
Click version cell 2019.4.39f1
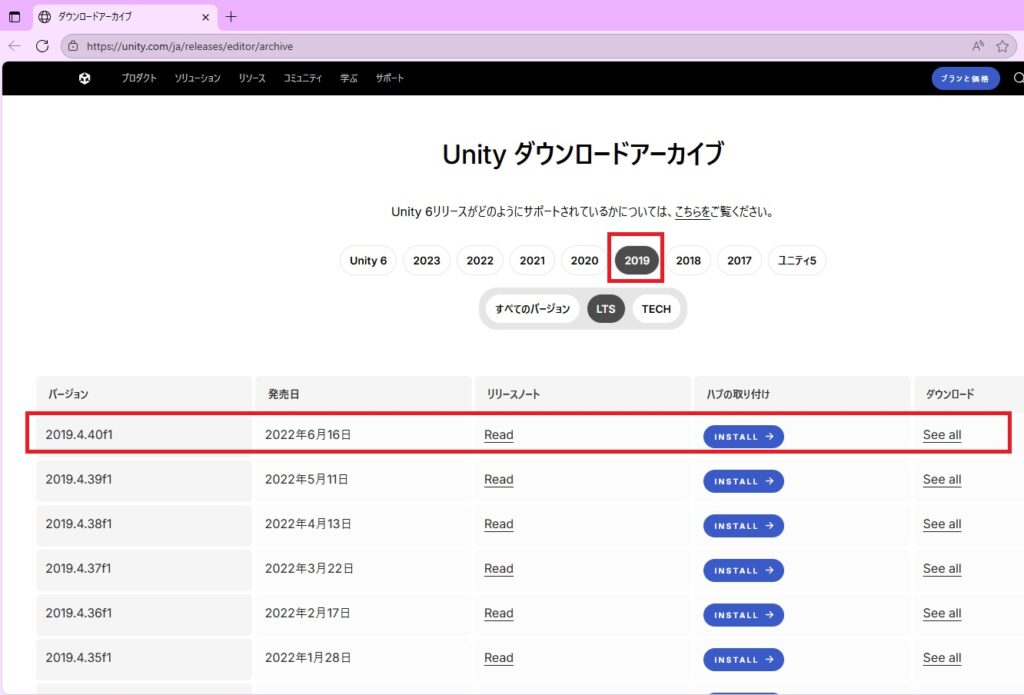pos(144,479)
